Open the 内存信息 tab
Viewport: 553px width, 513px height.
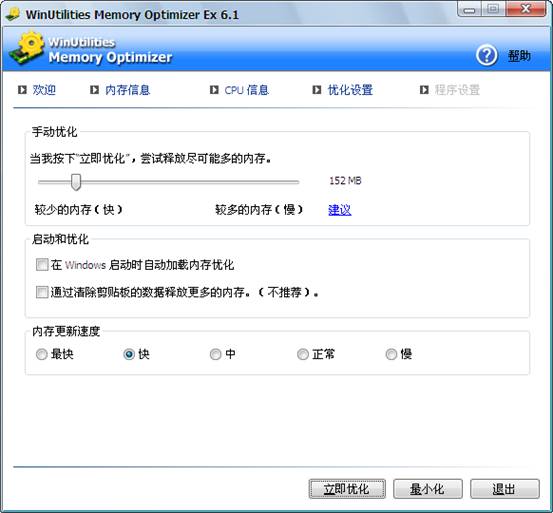click(x=127, y=90)
